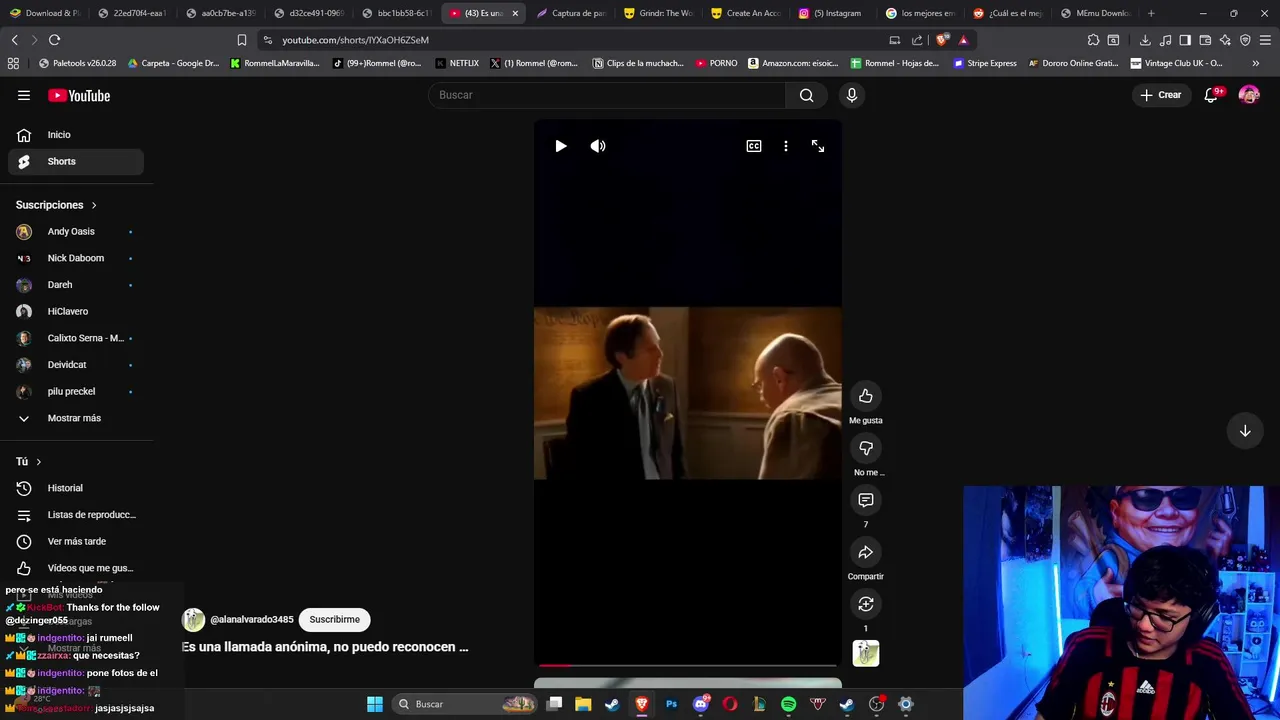Select Shorts in the sidebar

coord(75,161)
